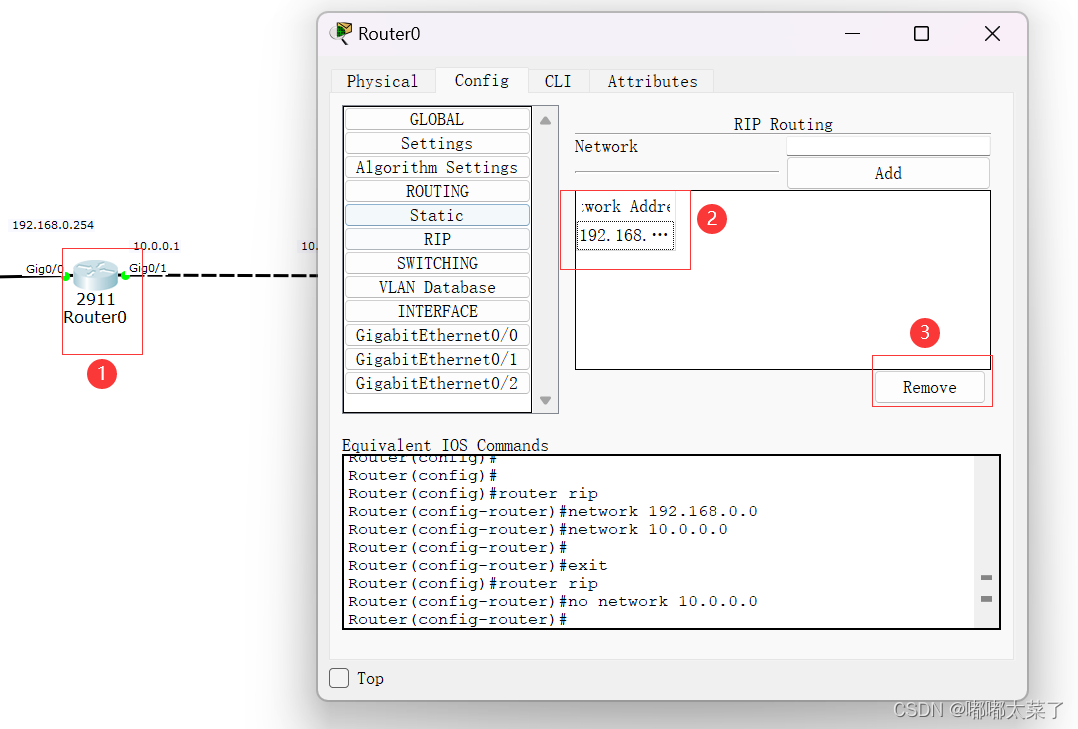This screenshot has width=1078, height=729.
Task: Select Static routing
Action: coord(437,215)
